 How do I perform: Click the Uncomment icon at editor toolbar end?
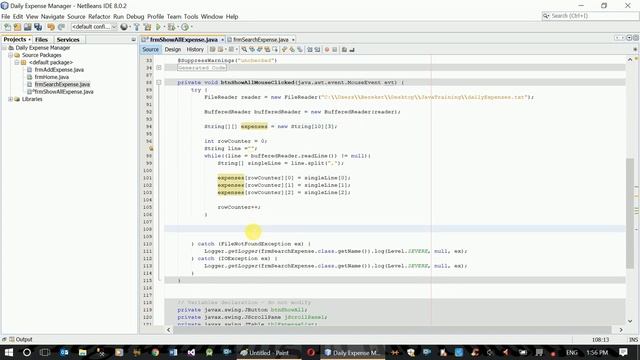[352, 49]
